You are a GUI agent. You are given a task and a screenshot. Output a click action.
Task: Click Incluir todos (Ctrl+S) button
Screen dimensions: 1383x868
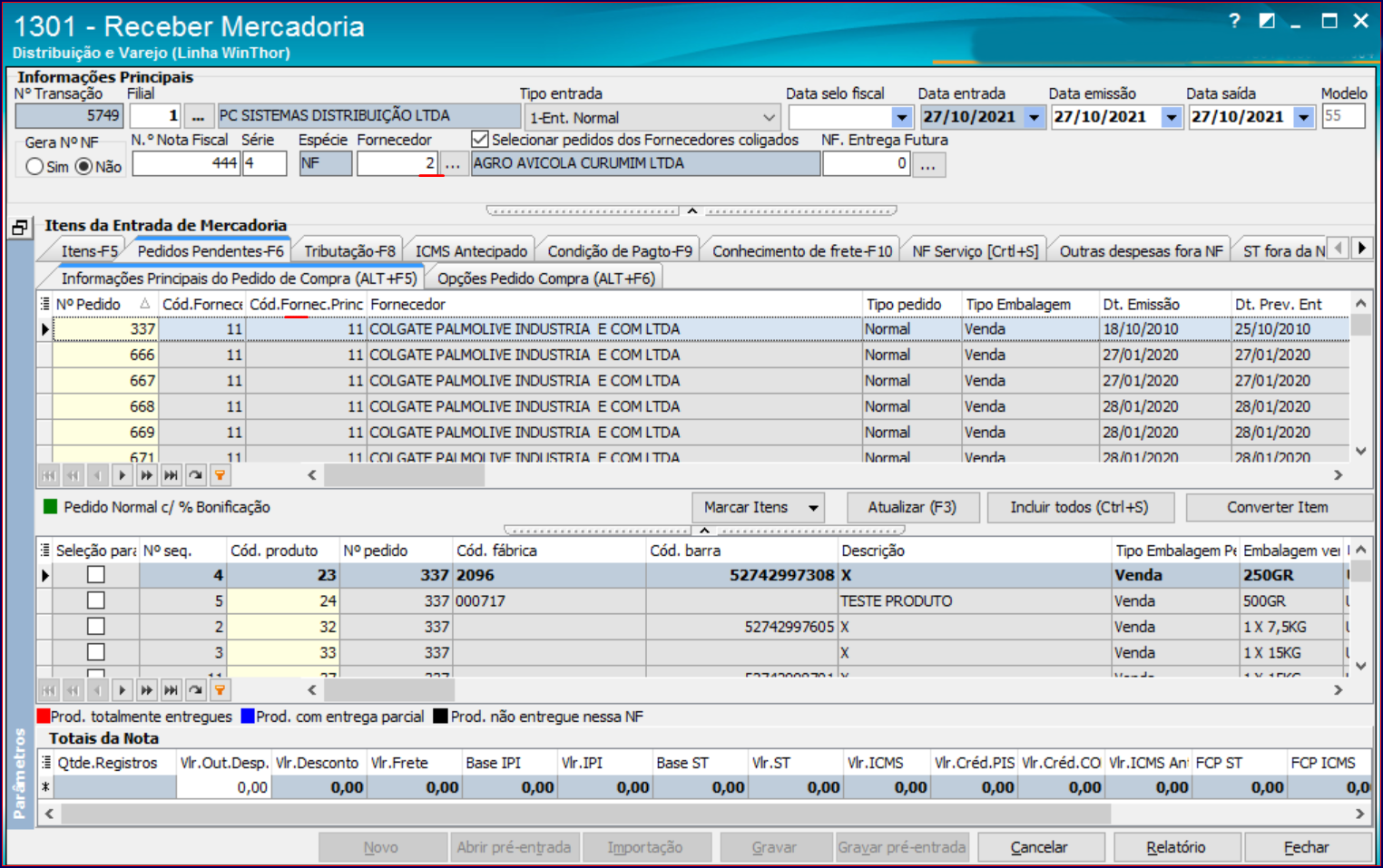coord(1080,508)
